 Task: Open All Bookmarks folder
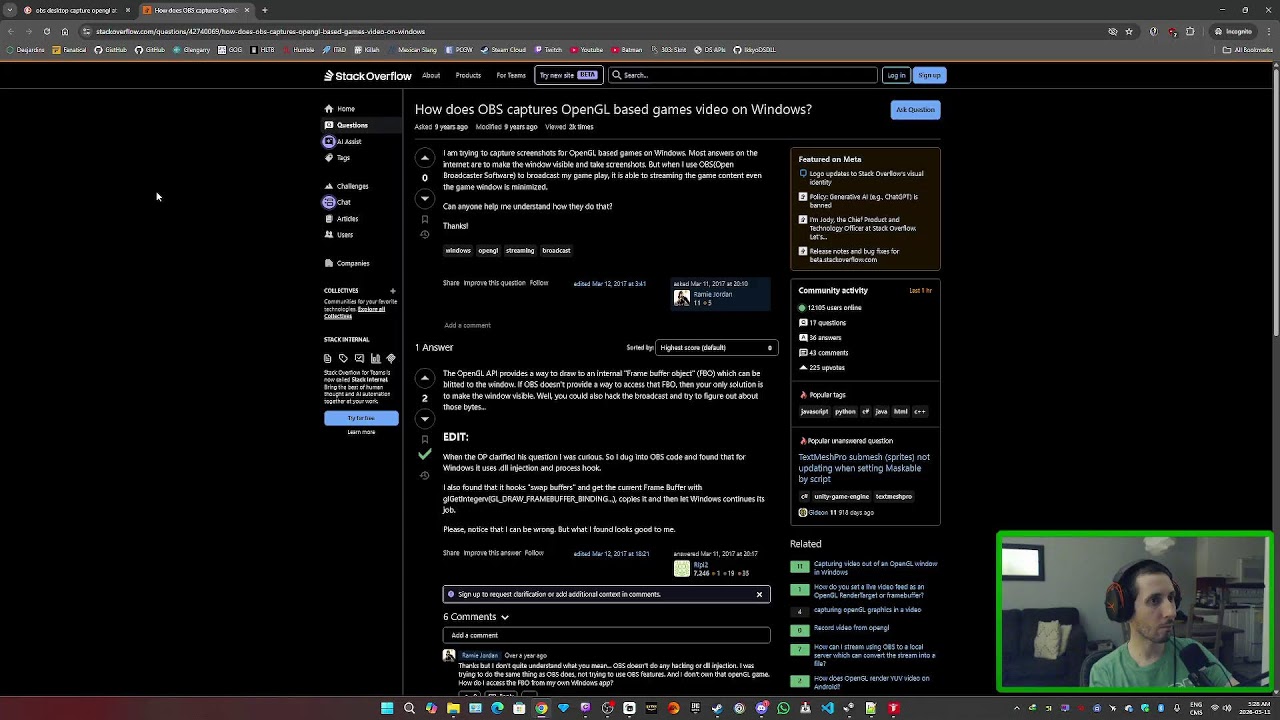[1248, 49]
